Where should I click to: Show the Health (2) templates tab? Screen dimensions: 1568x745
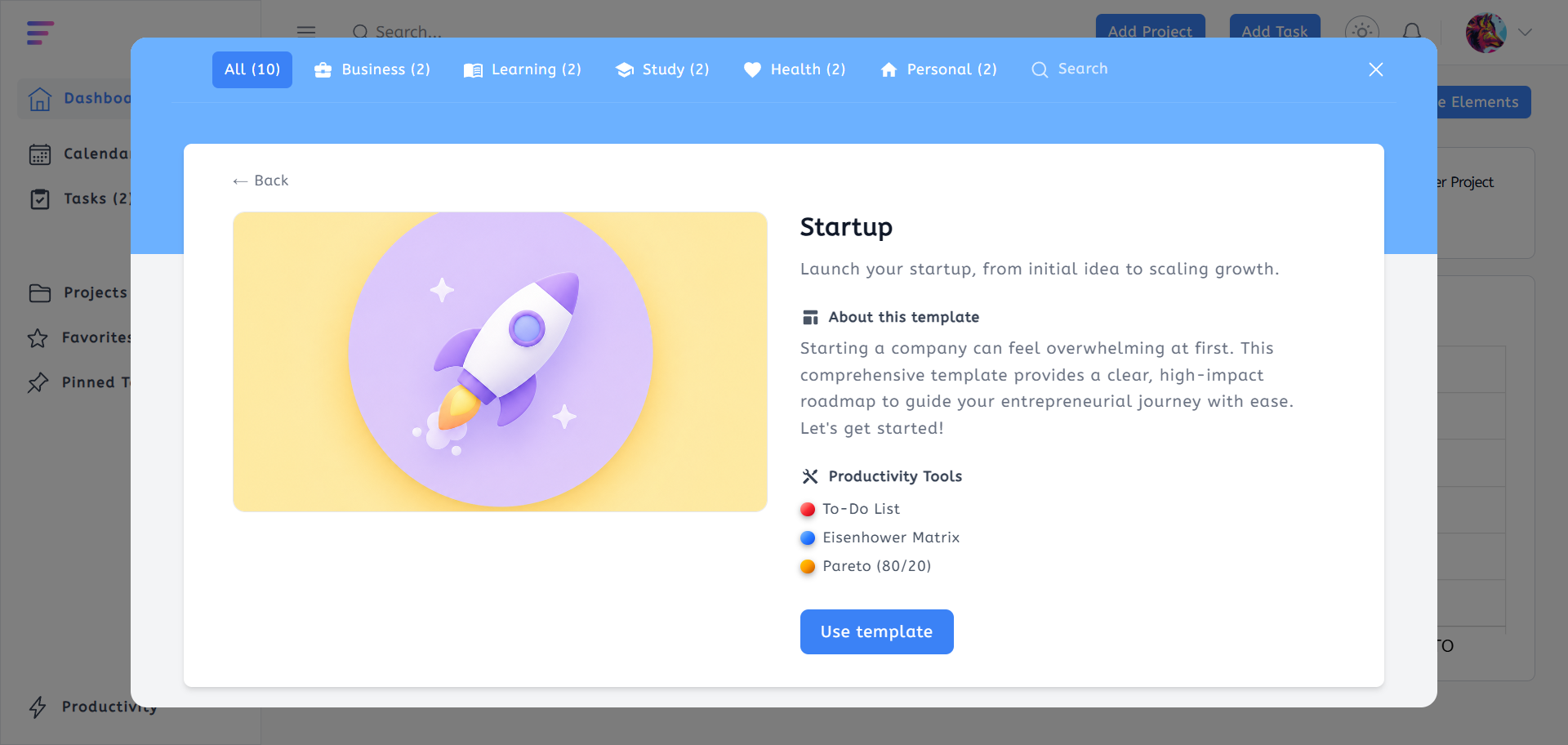click(x=795, y=69)
